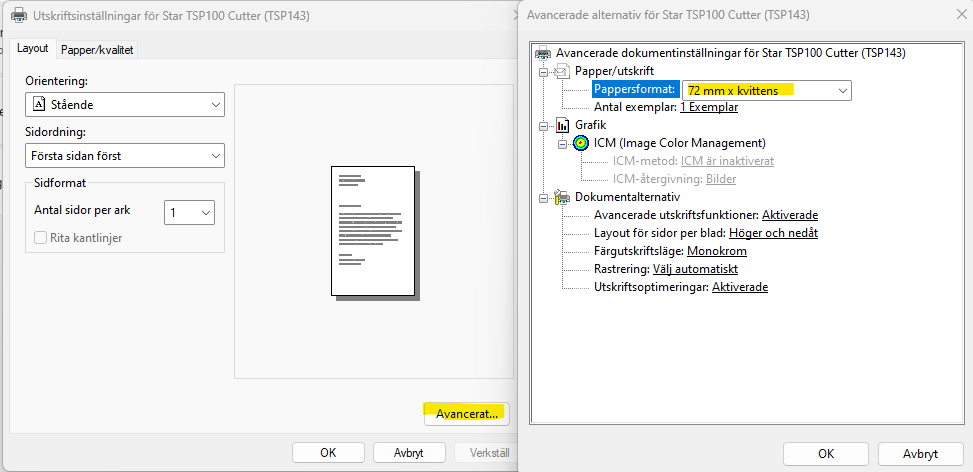Toggle the Rita kantlinjer checkbox
Image resolution: width=973 pixels, height=472 pixels.
(40, 238)
